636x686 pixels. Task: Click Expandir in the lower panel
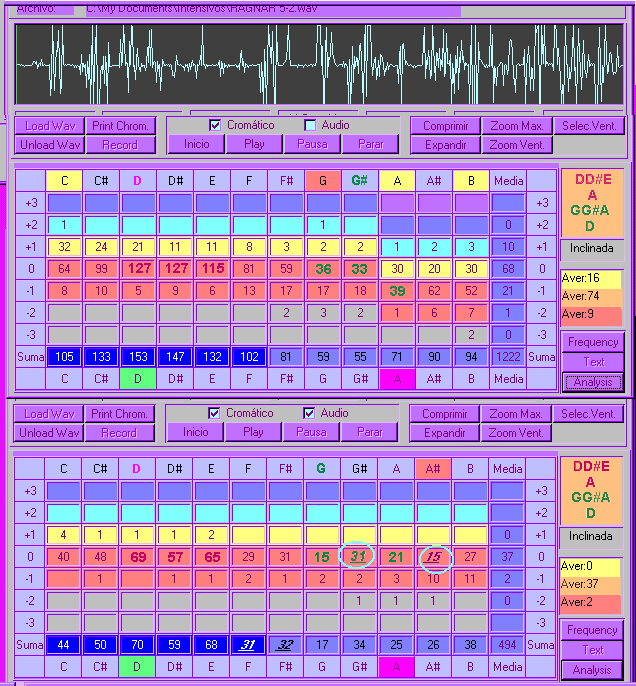[445, 433]
